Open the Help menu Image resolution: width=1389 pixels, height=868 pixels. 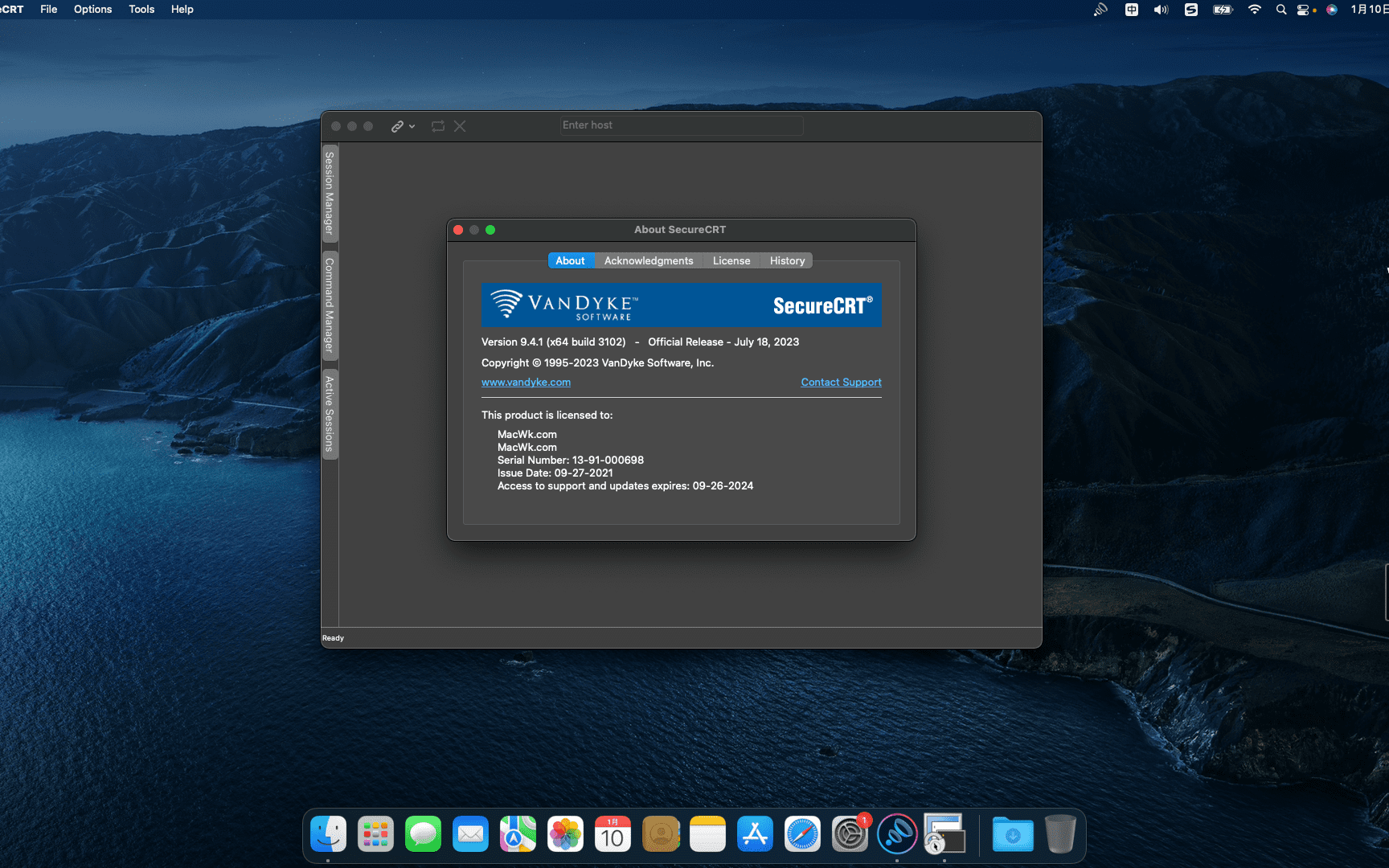(x=182, y=10)
